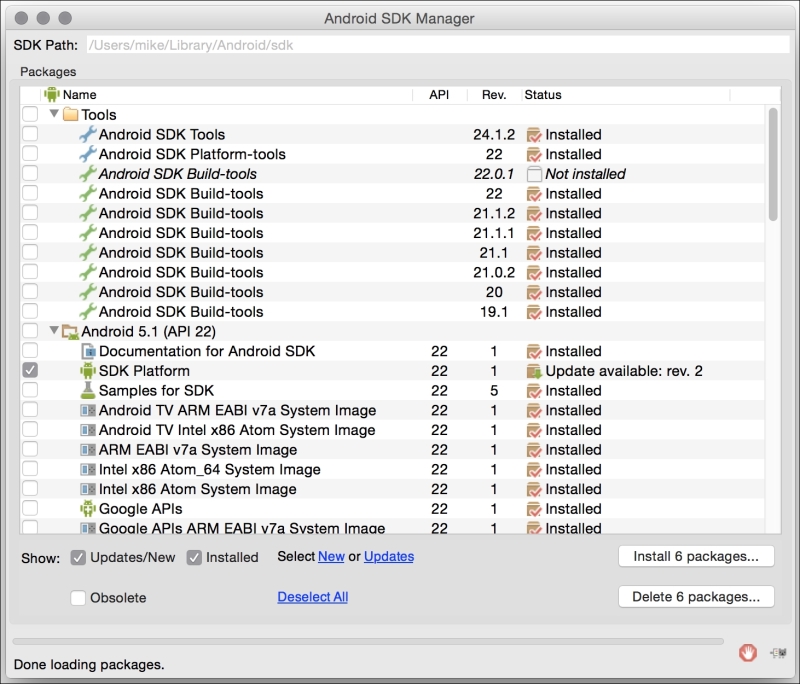Click wrench icon of Build-tools 22.0.1 row
Screen dimensions: 800x684
(87, 174)
